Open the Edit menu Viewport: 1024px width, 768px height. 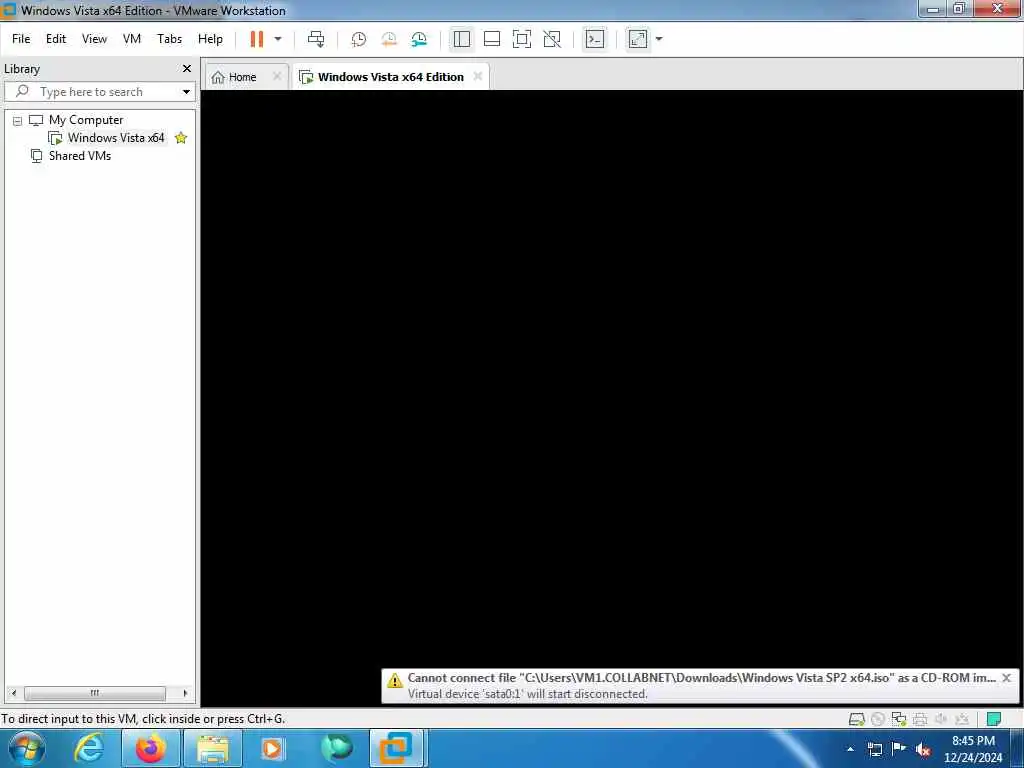(x=56, y=39)
